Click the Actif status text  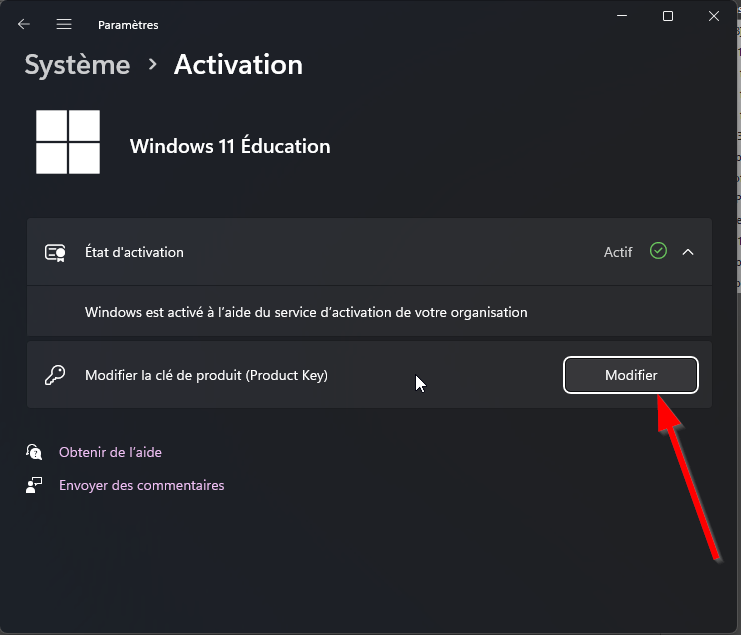618,252
